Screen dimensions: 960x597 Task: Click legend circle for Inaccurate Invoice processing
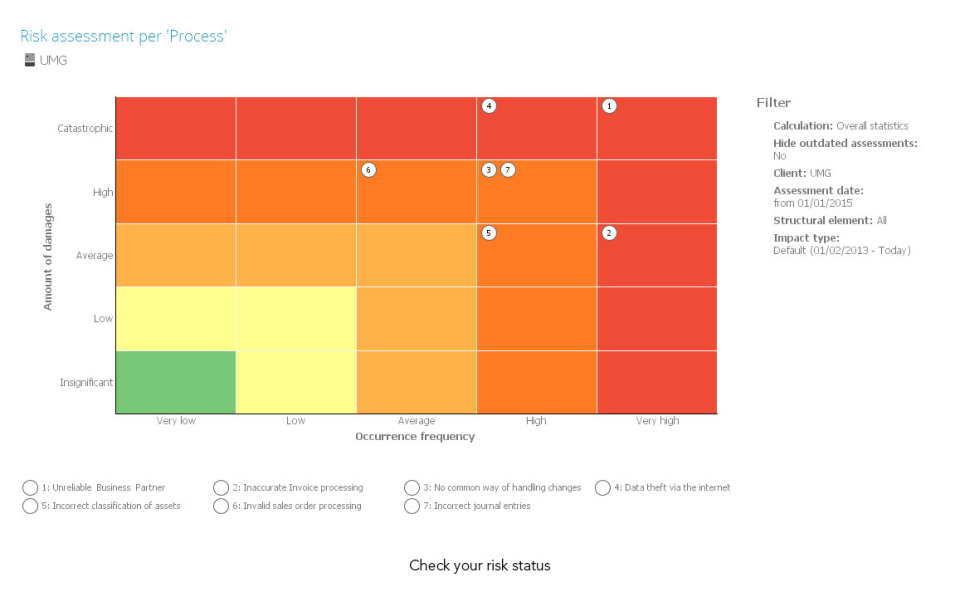tap(221, 488)
